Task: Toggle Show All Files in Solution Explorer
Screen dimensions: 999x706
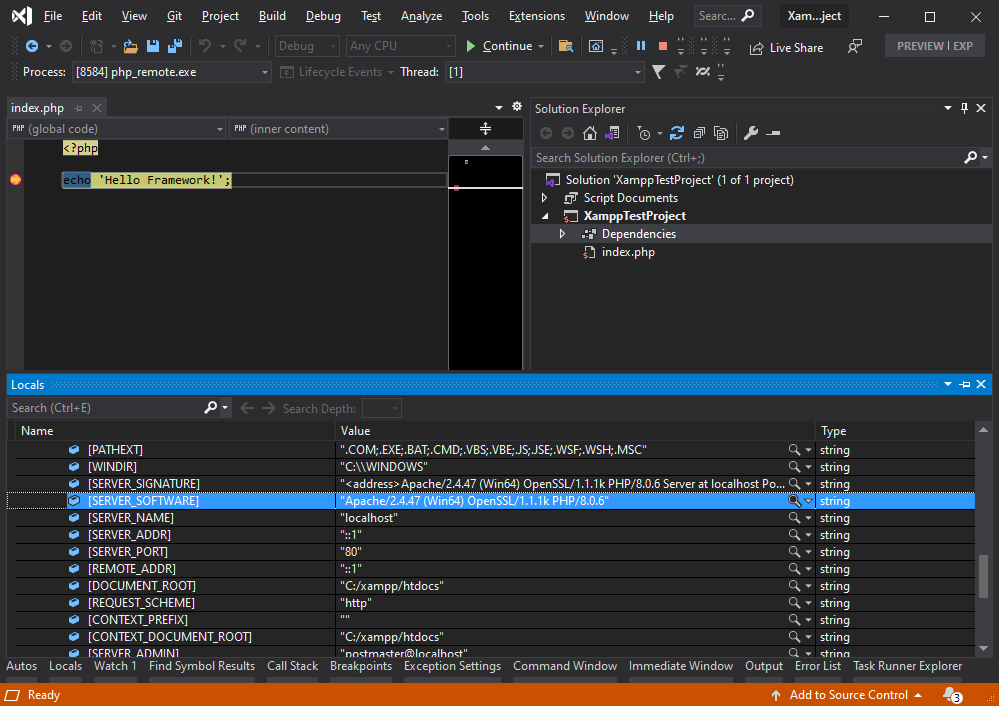Action: 721,133
